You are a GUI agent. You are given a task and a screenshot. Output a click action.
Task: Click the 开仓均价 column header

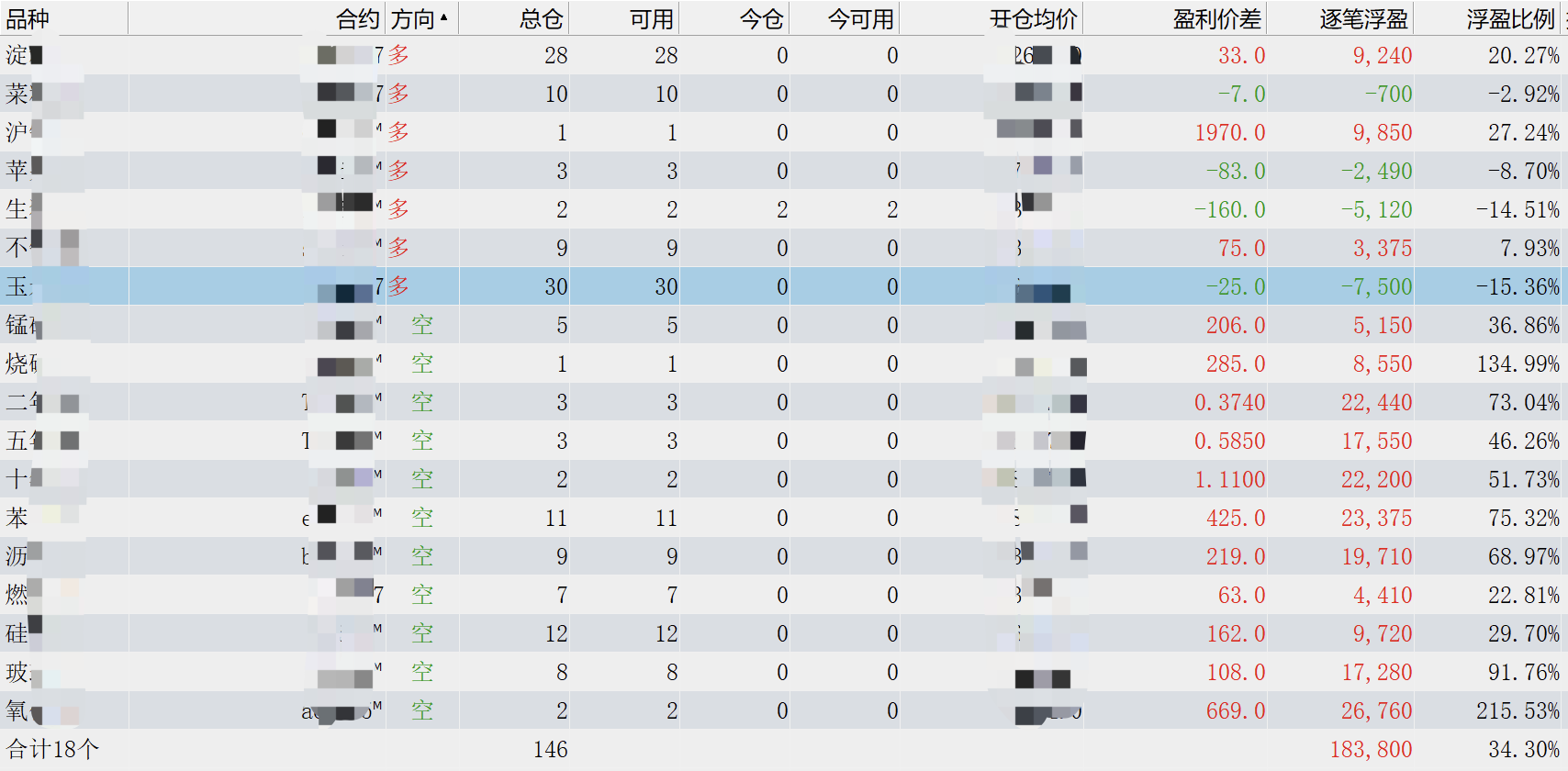tap(1033, 18)
